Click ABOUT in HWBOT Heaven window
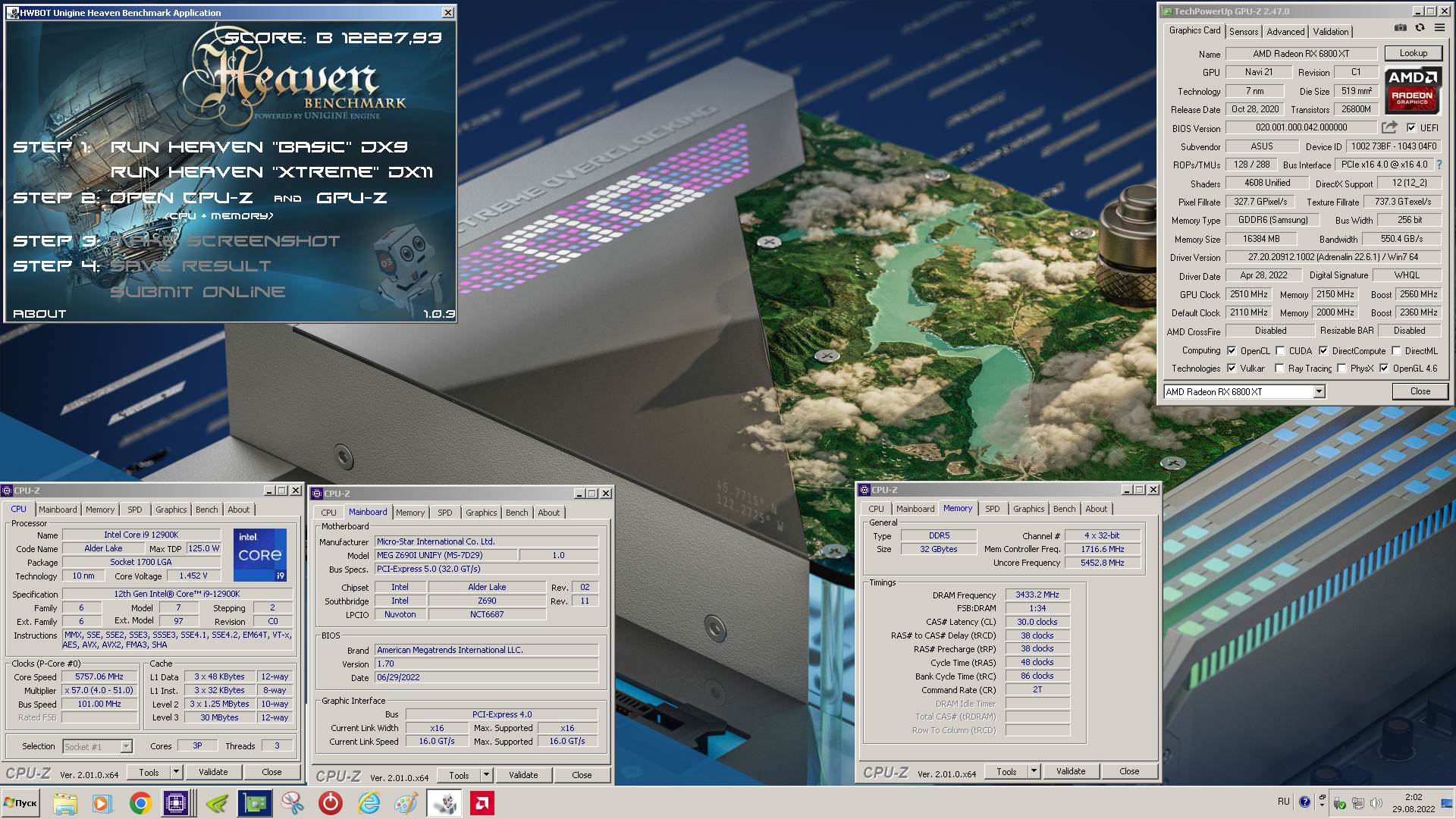Image resolution: width=1456 pixels, height=819 pixels. [39, 313]
